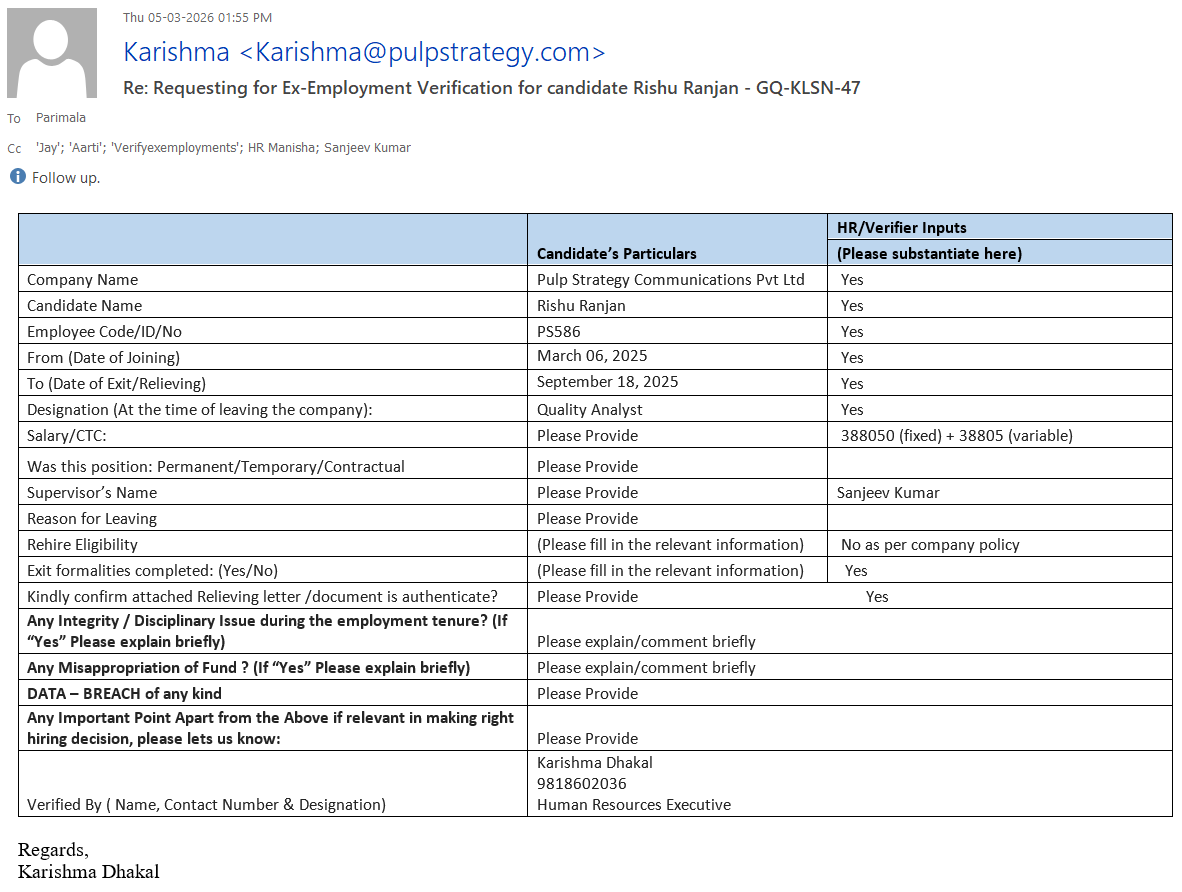Click the email subject line text
1182x892 pixels.
tap(491, 88)
